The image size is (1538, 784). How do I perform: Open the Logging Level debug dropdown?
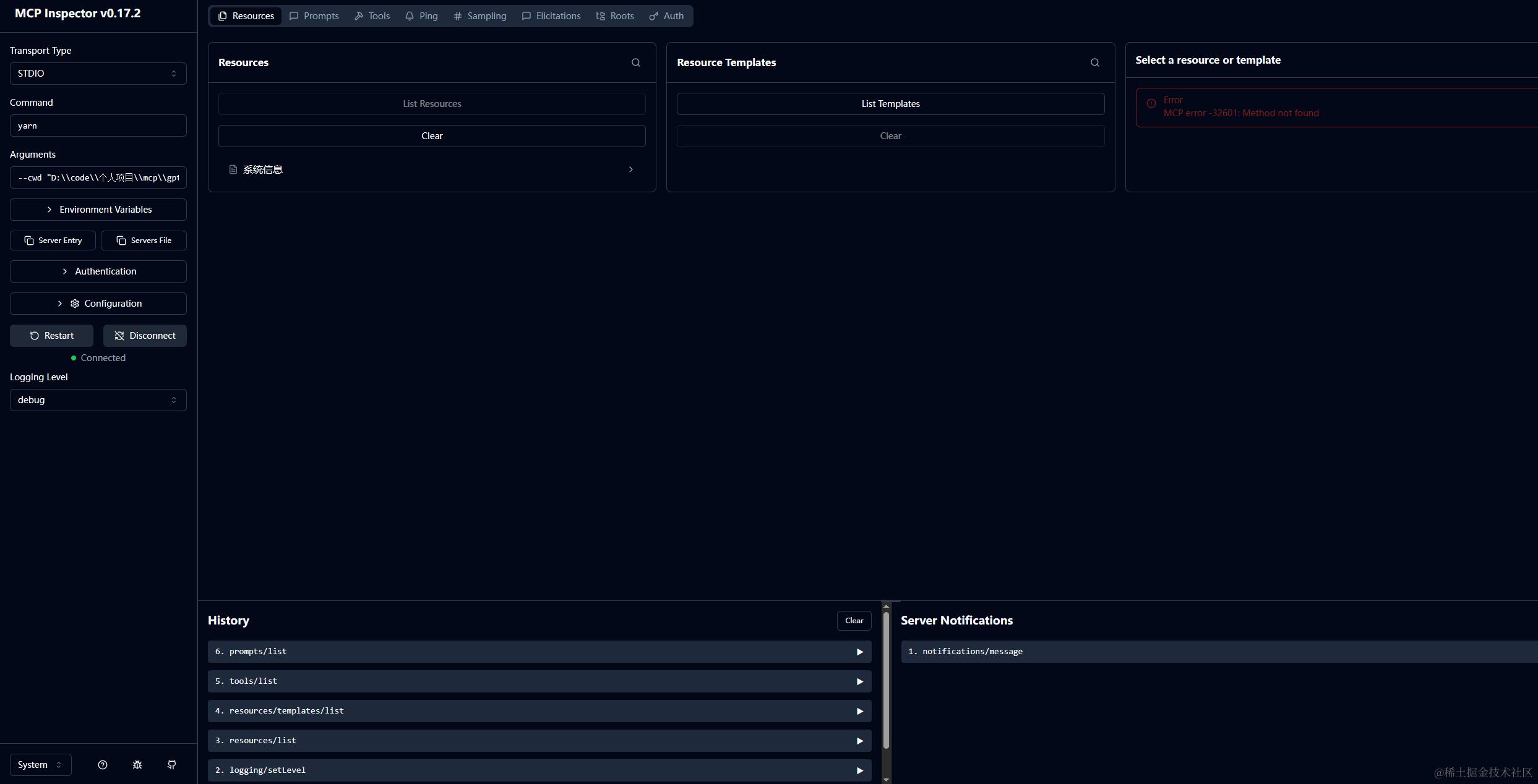[98, 400]
